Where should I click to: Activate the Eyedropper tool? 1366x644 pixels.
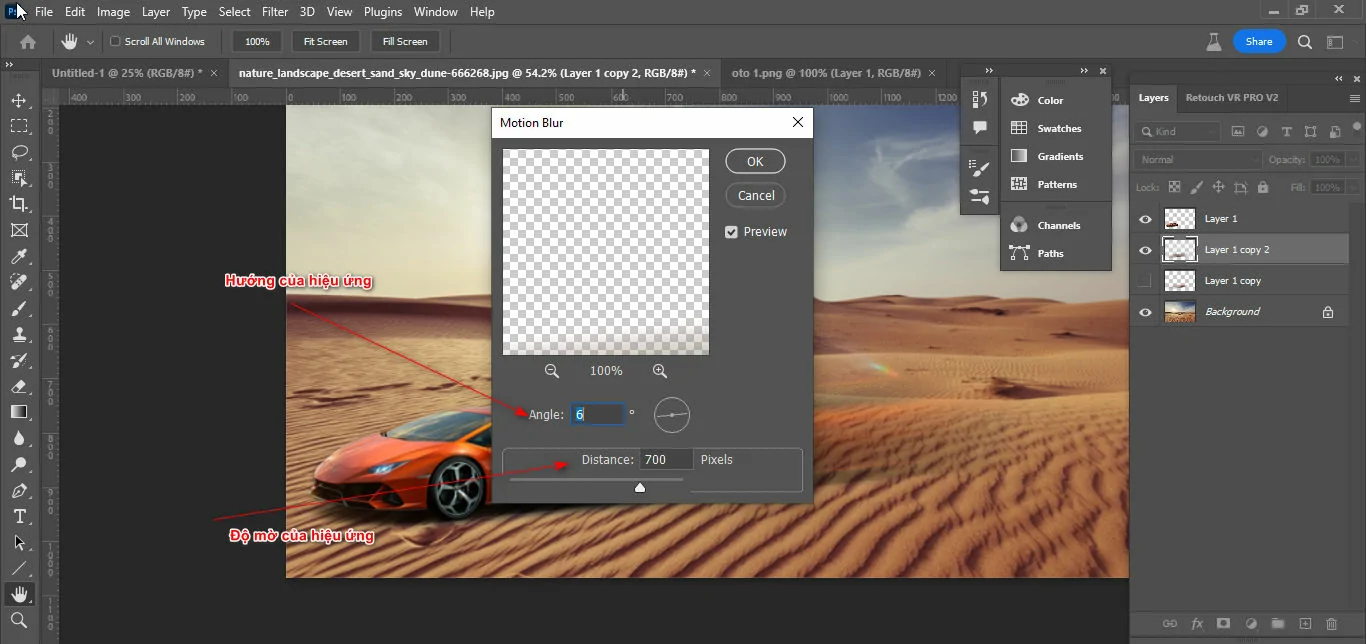(x=18, y=256)
